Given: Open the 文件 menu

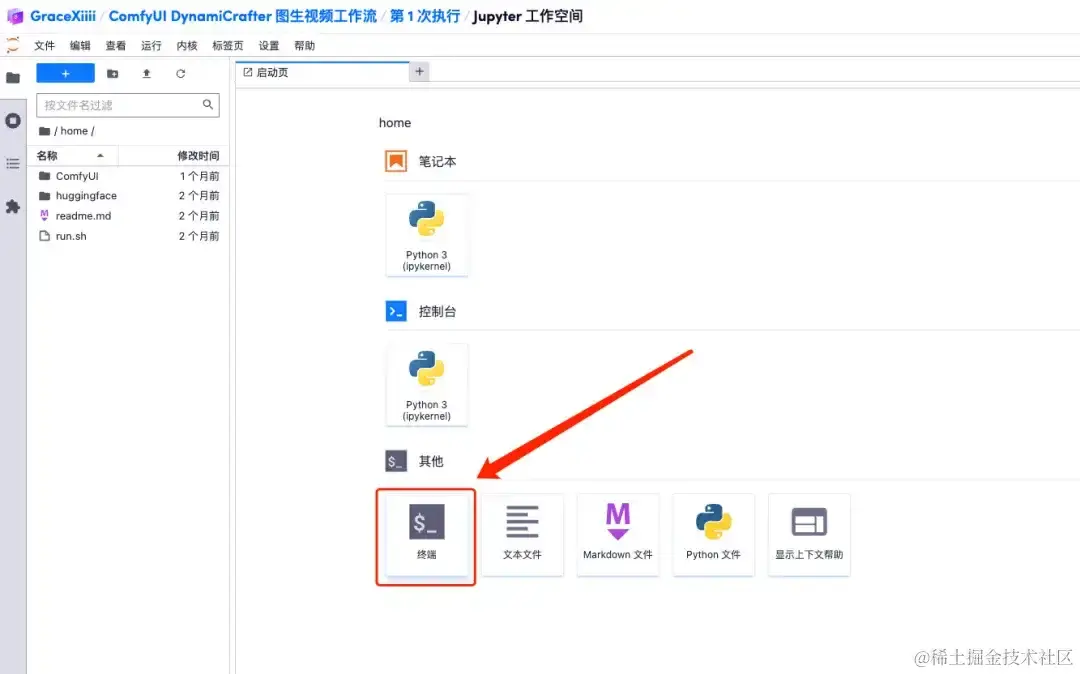Looking at the screenshot, I should 44,45.
